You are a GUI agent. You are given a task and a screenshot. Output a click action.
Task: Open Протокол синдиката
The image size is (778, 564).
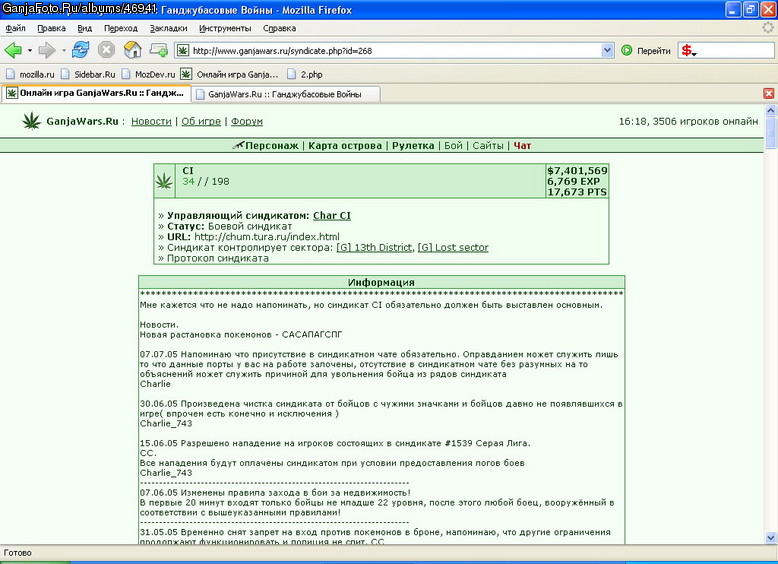(218, 258)
